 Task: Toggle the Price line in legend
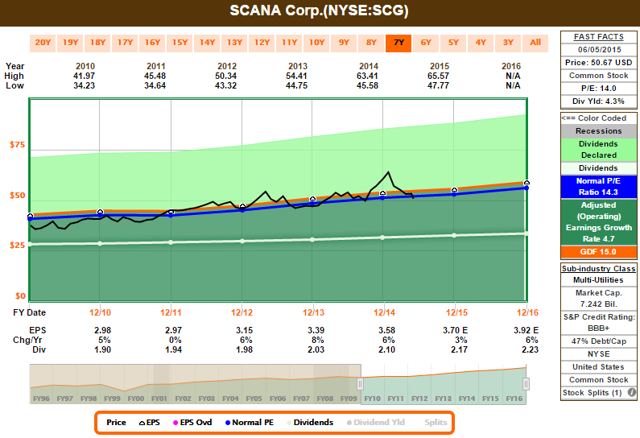[x=116, y=422]
